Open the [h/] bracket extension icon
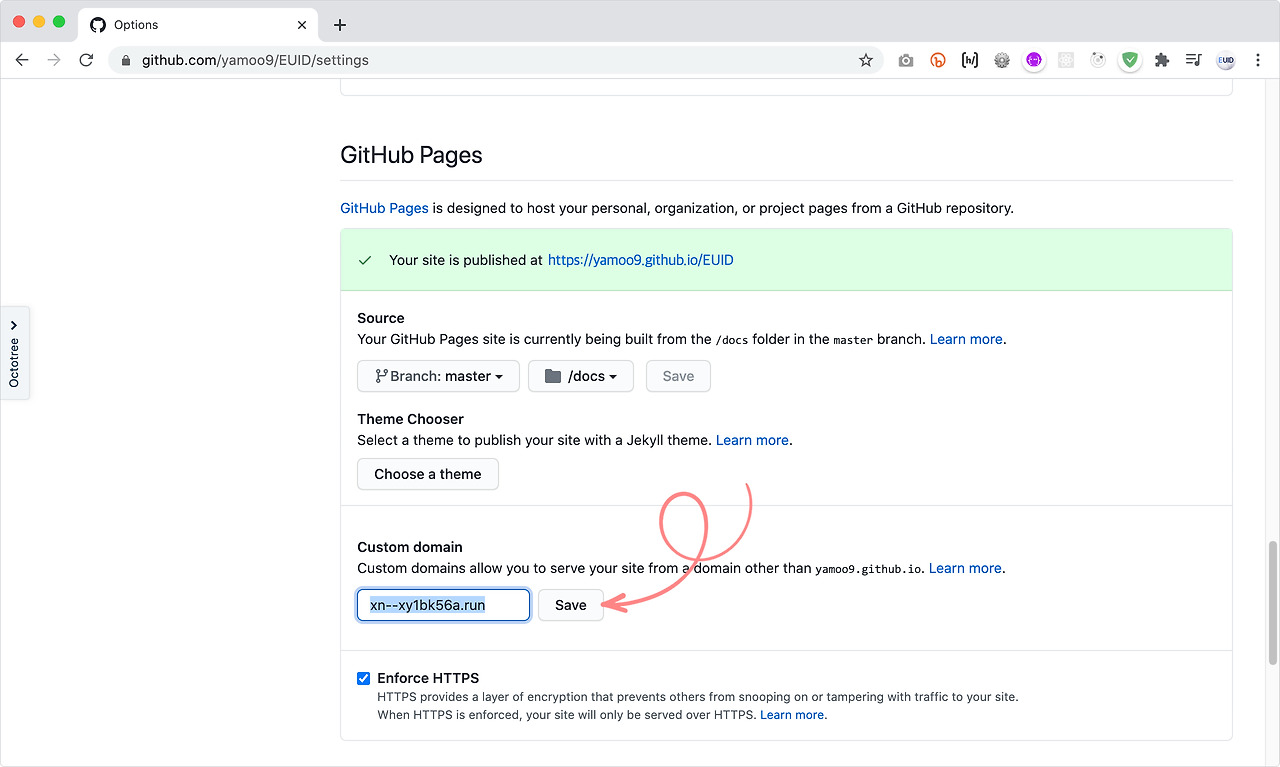Viewport: 1280px width, 767px height. (970, 60)
